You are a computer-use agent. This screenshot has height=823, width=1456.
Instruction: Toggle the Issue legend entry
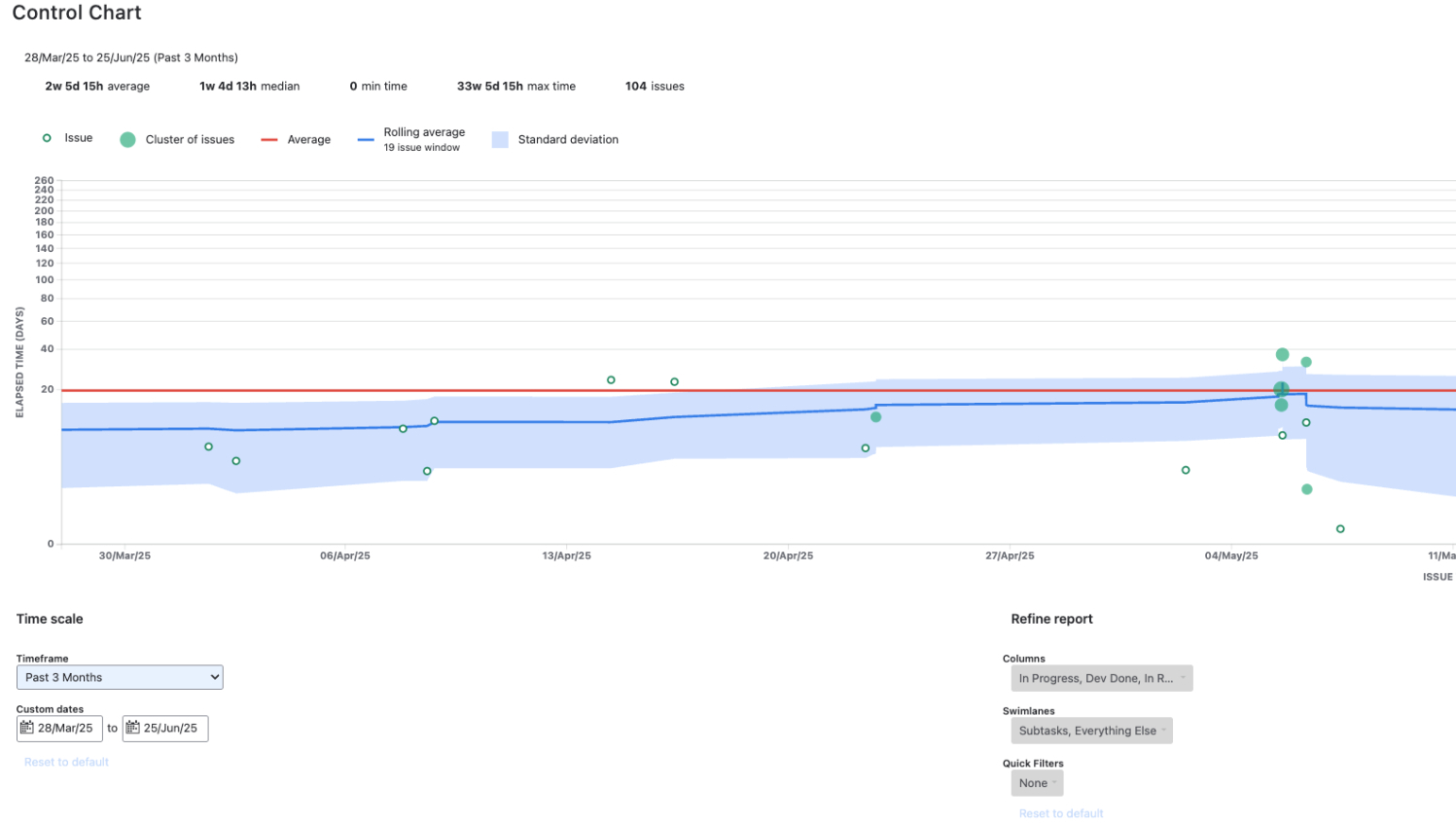click(46, 138)
